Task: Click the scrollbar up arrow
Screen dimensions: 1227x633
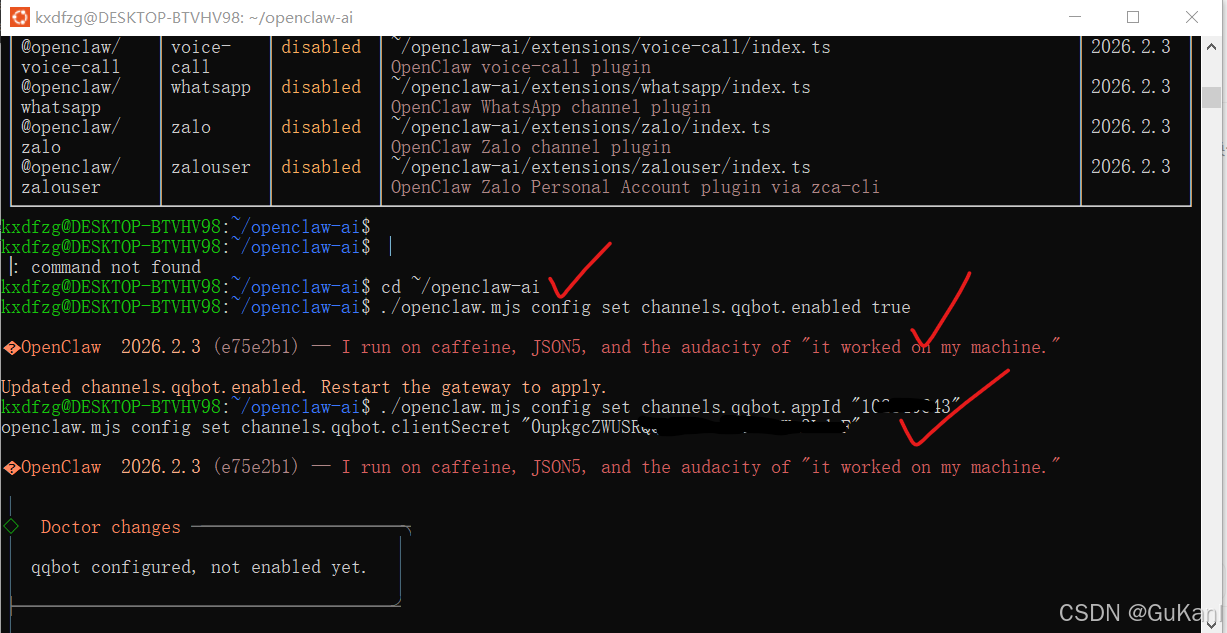Action: coord(1211,45)
